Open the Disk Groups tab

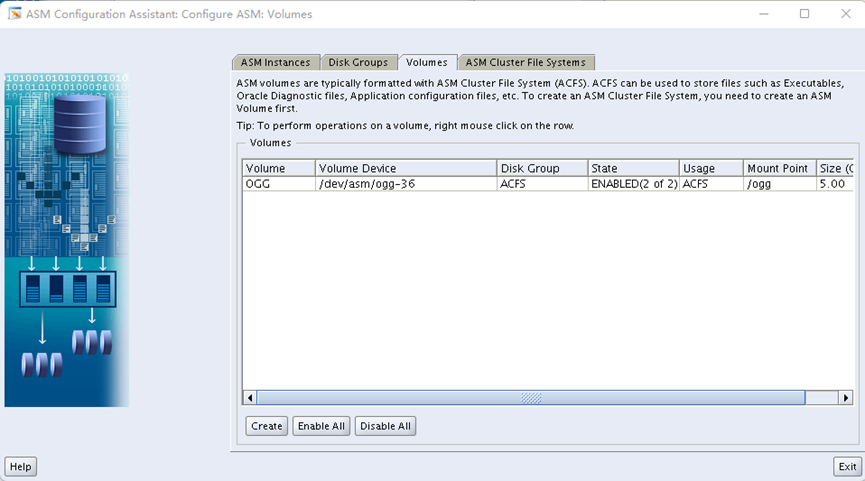pos(358,62)
